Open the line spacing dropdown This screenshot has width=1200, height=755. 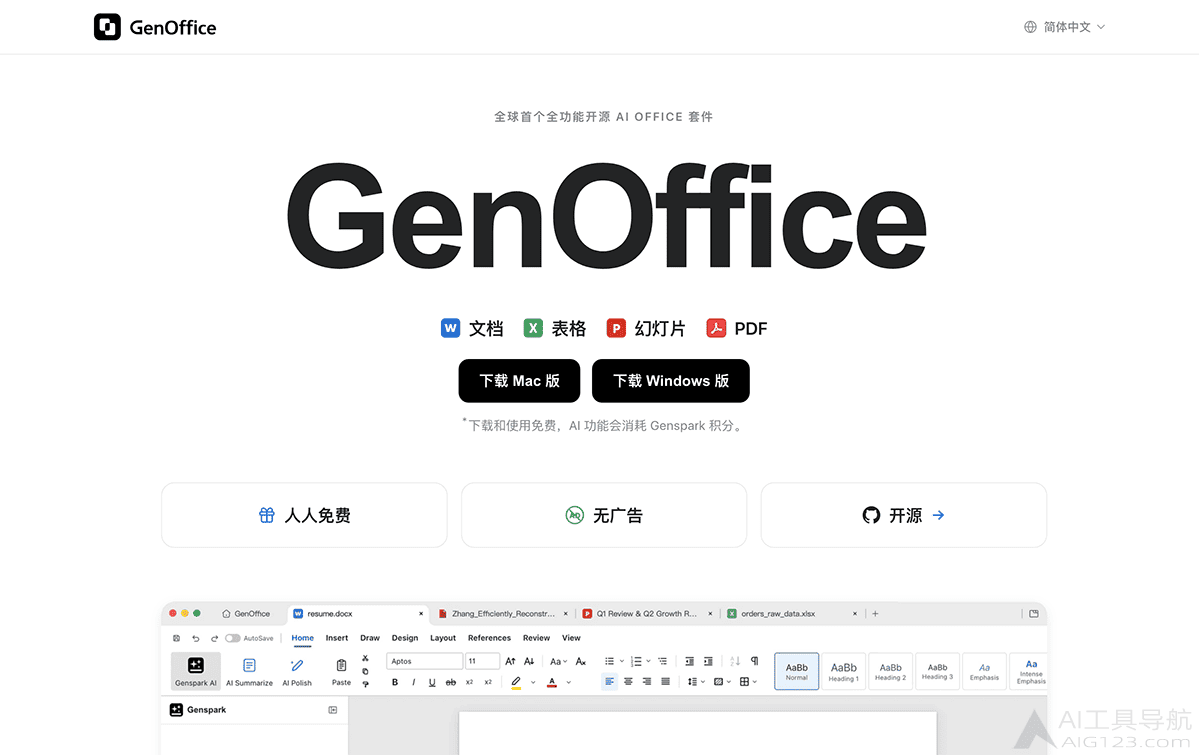697,681
